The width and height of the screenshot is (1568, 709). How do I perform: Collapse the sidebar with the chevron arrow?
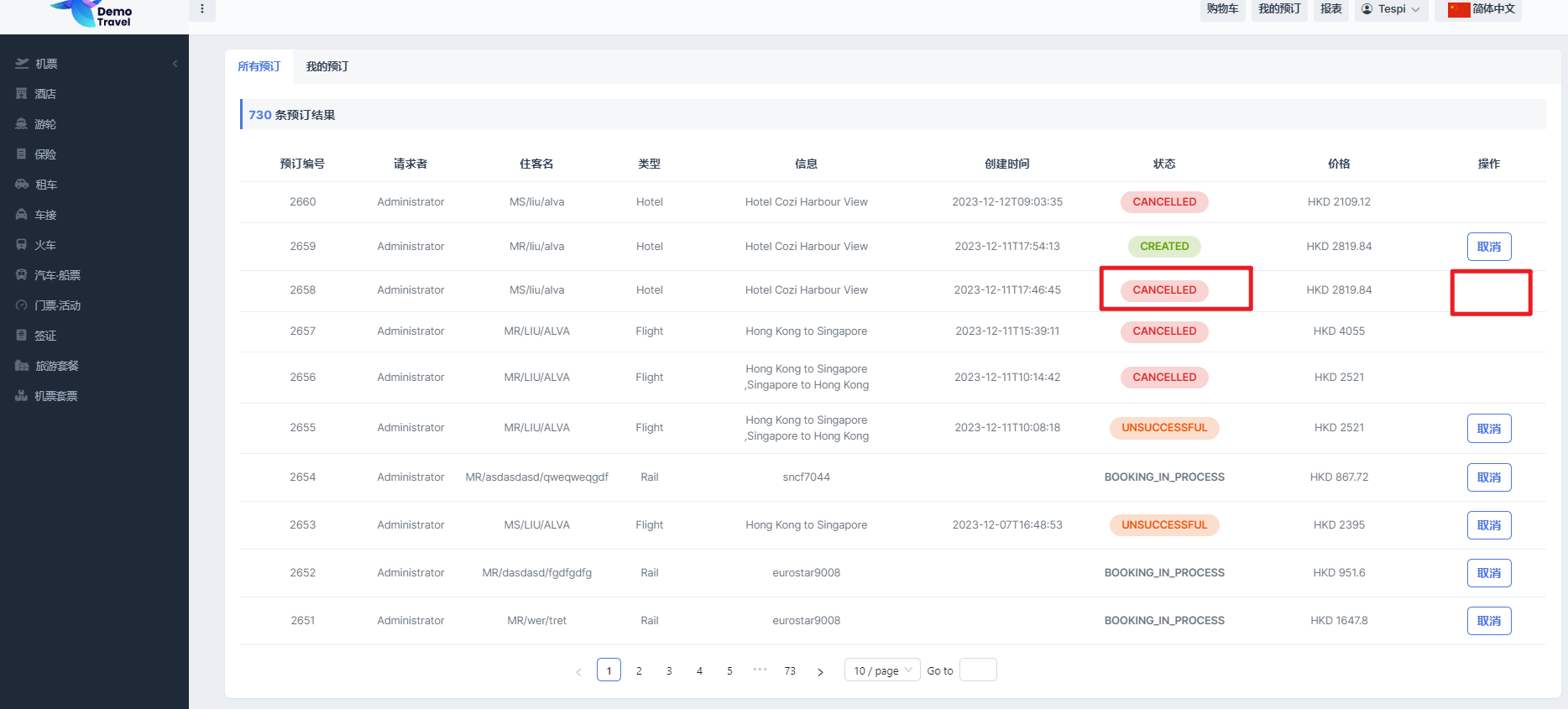point(175,64)
